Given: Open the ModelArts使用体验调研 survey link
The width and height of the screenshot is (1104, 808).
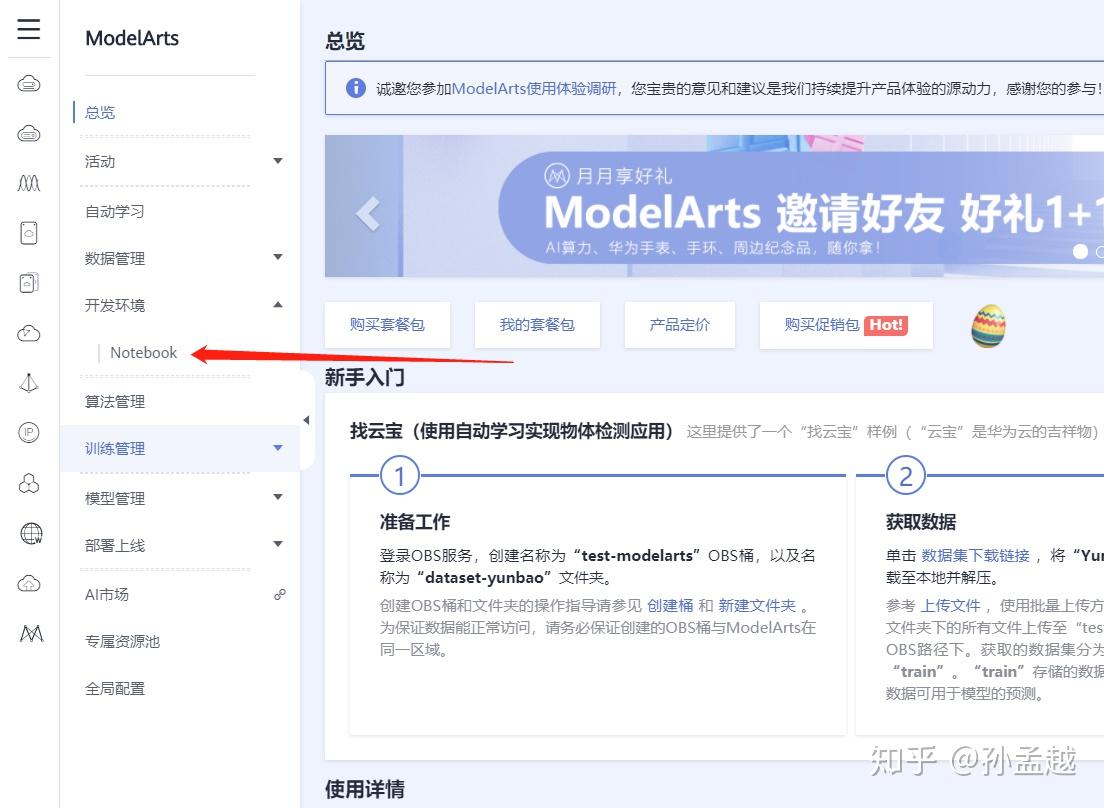Looking at the screenshot, I should tap(534, 89).
